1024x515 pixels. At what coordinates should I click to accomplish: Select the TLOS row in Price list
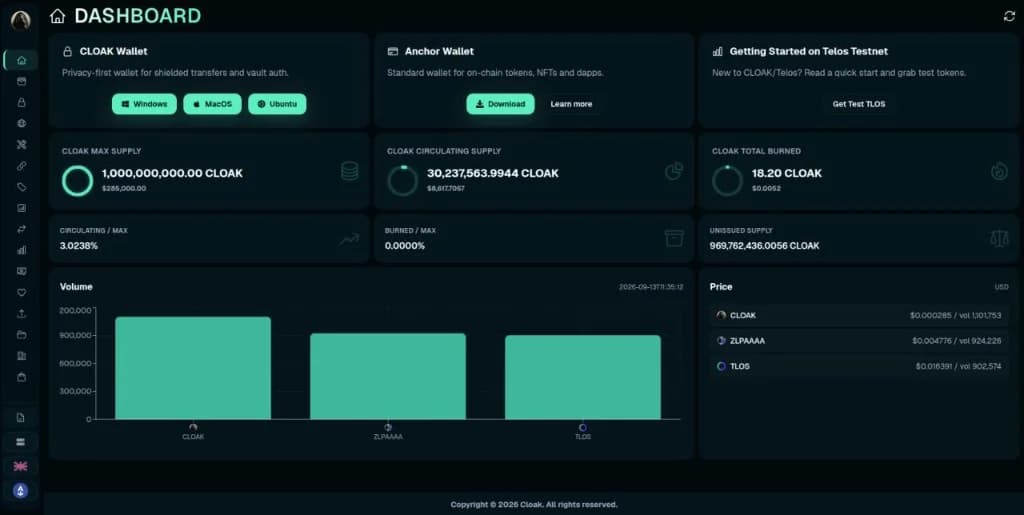pyautogui.click(x=859, y=366)
